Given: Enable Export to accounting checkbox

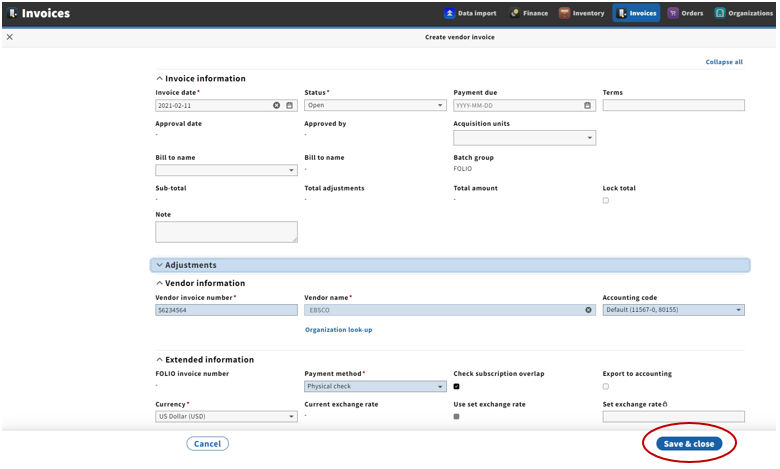Looking at the screenshot, I should (x=605, y=386).
